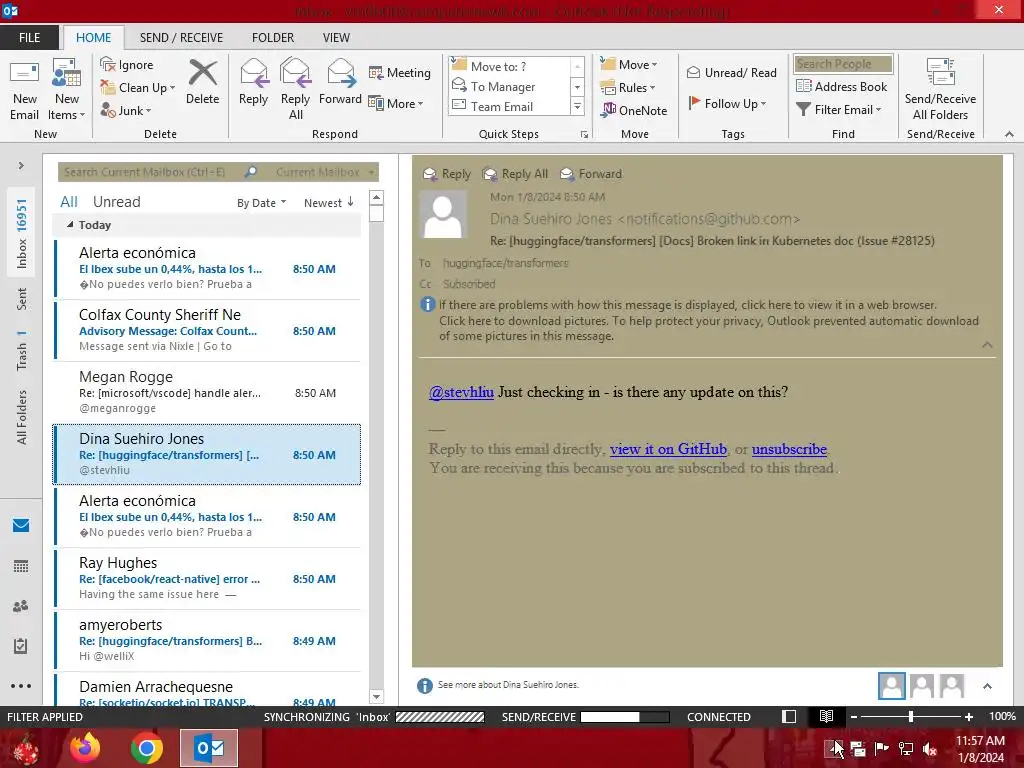This screenshot has width=1024, height=768.
Task: Open the Sent folder in sidebar
Action: (x=22, y=298)
